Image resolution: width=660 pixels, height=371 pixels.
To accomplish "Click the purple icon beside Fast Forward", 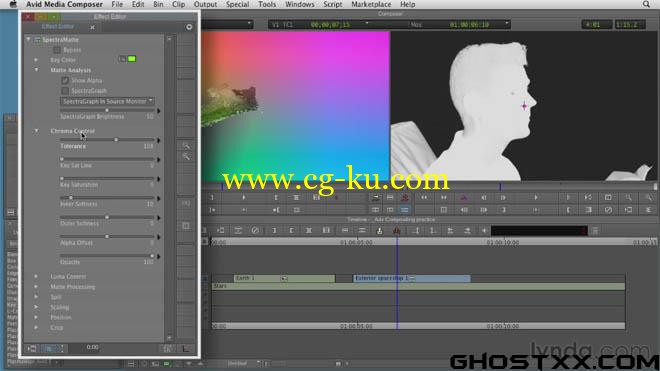I will 464,198.
